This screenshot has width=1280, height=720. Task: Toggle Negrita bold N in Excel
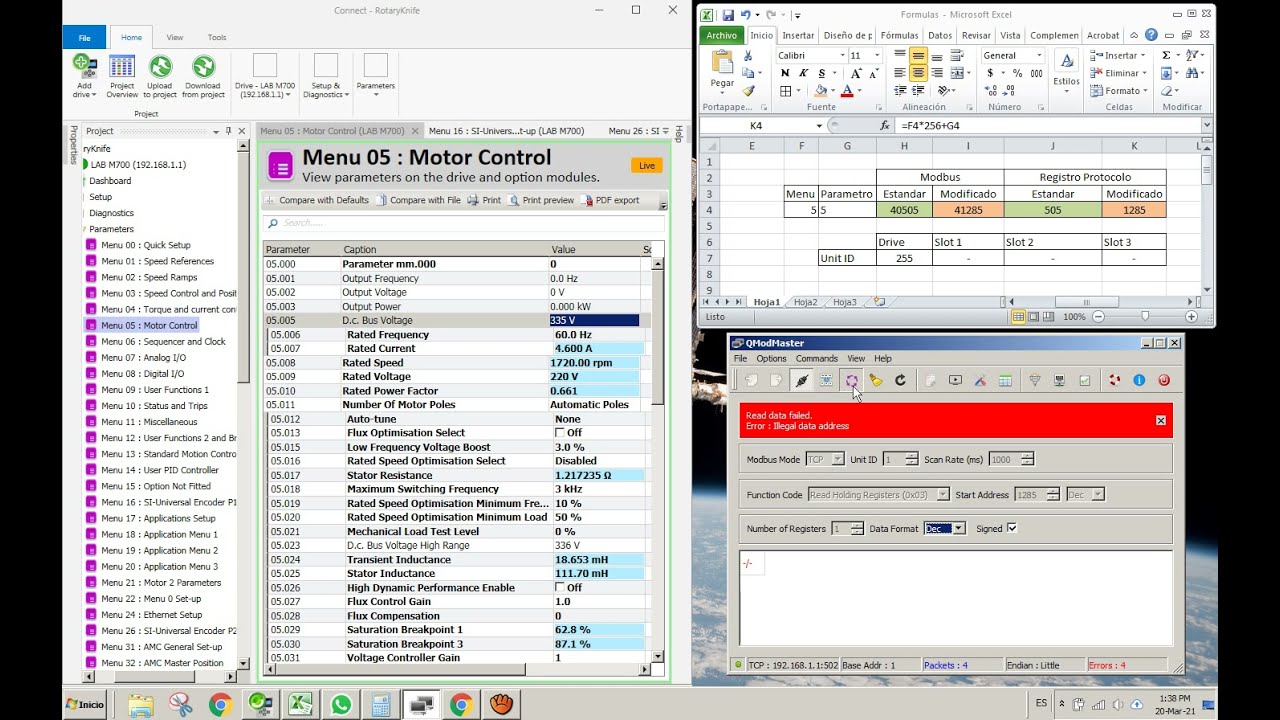coord(785,73)
